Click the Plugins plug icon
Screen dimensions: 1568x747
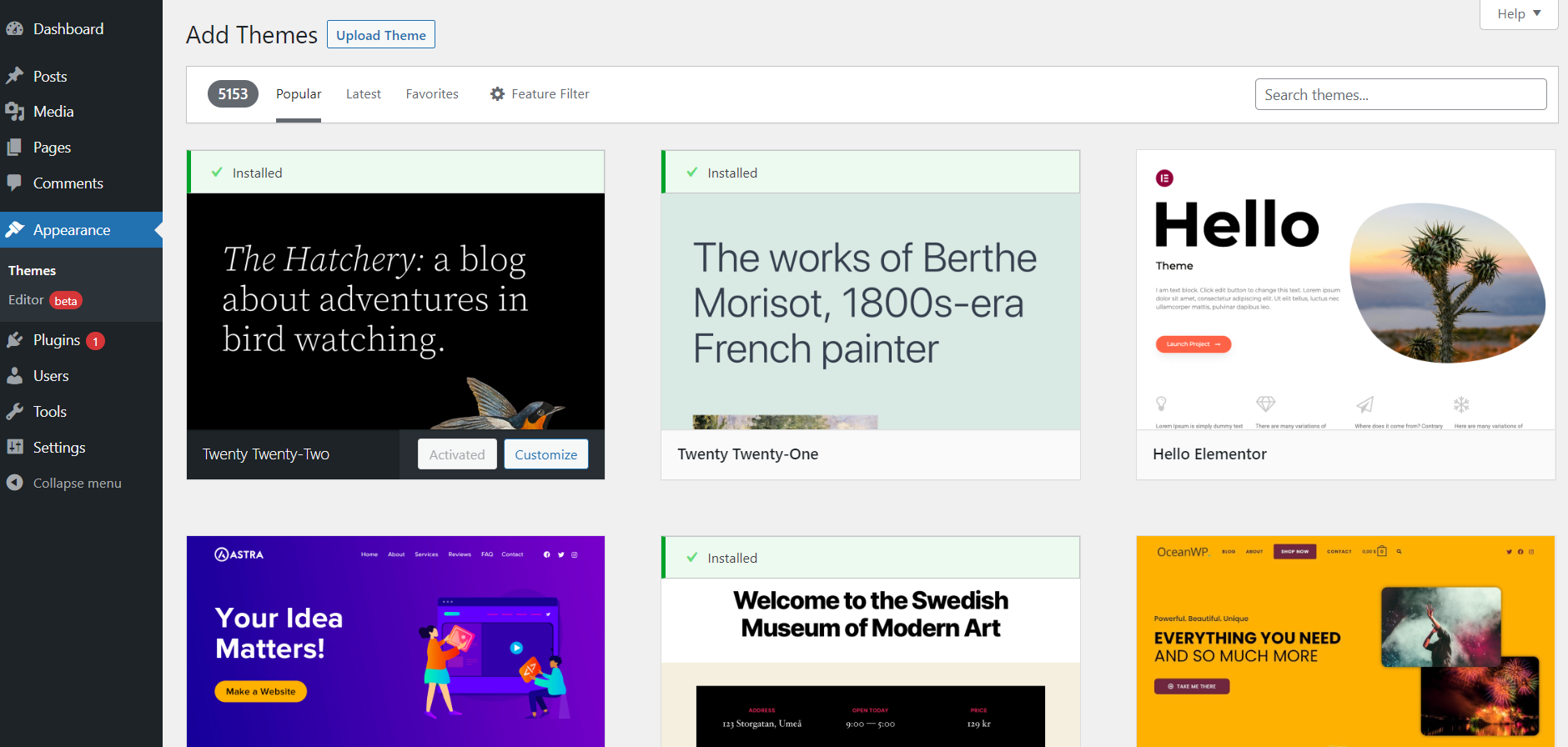(14, 340)
